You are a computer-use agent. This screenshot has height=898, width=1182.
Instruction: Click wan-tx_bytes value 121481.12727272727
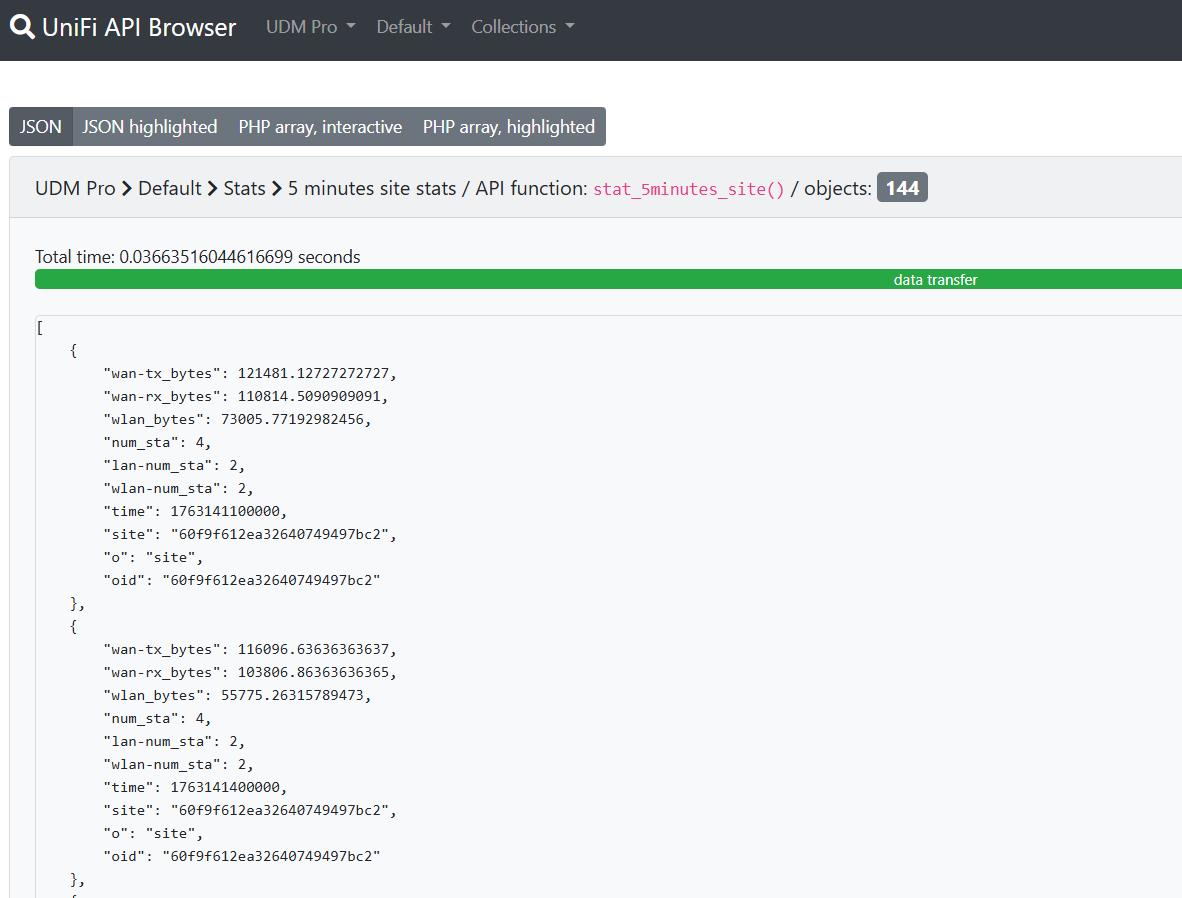[x=314, y=373]
